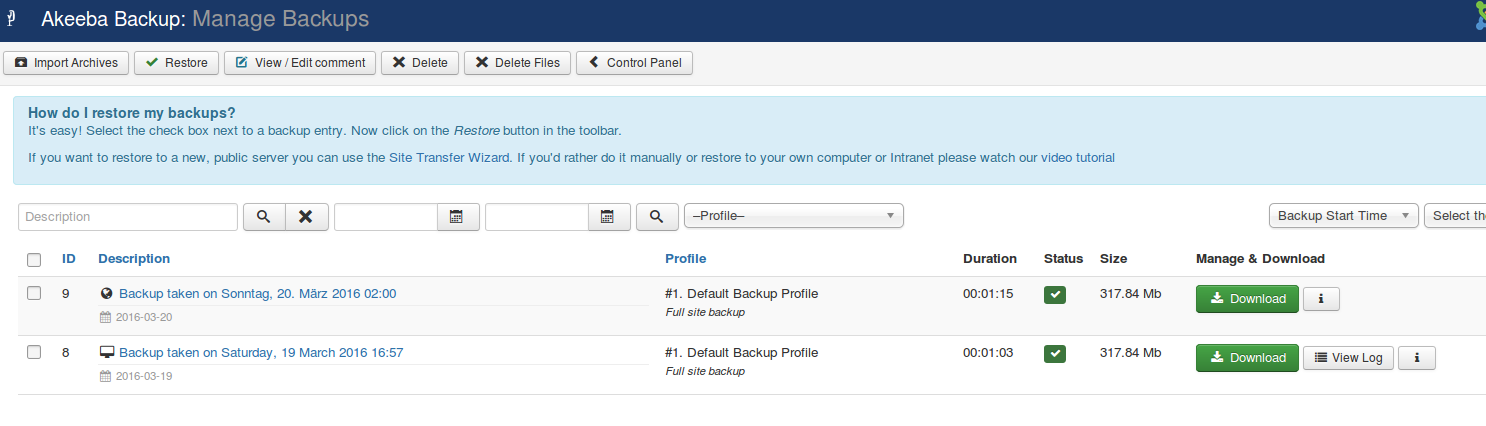Download backup ID 8
This screenshot has width=1486, height=426.
point(1247,358)
